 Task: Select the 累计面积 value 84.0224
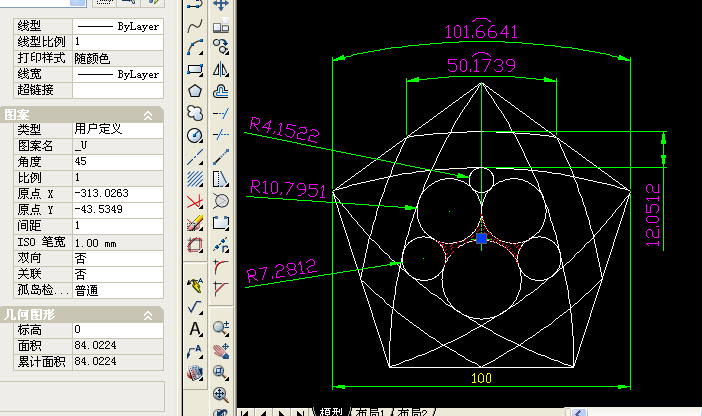click(118, 362)
